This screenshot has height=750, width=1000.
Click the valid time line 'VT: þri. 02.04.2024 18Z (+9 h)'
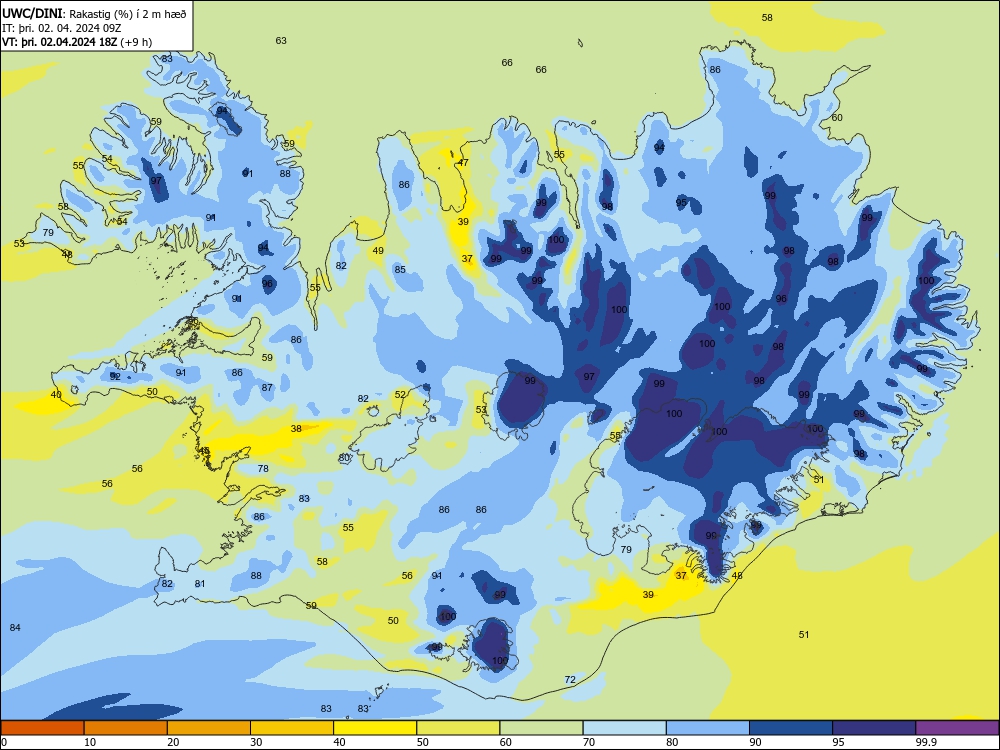click(x=77, y=42)
